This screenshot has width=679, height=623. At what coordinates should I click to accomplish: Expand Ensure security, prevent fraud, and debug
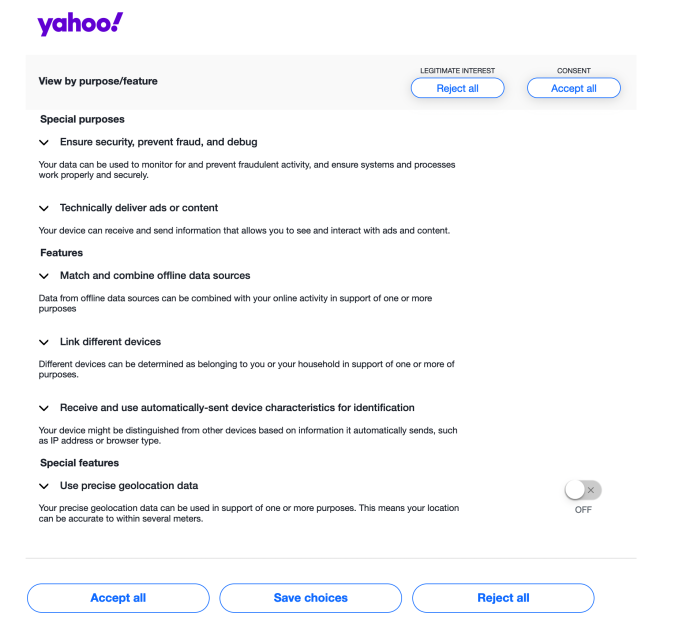(44, 143)
